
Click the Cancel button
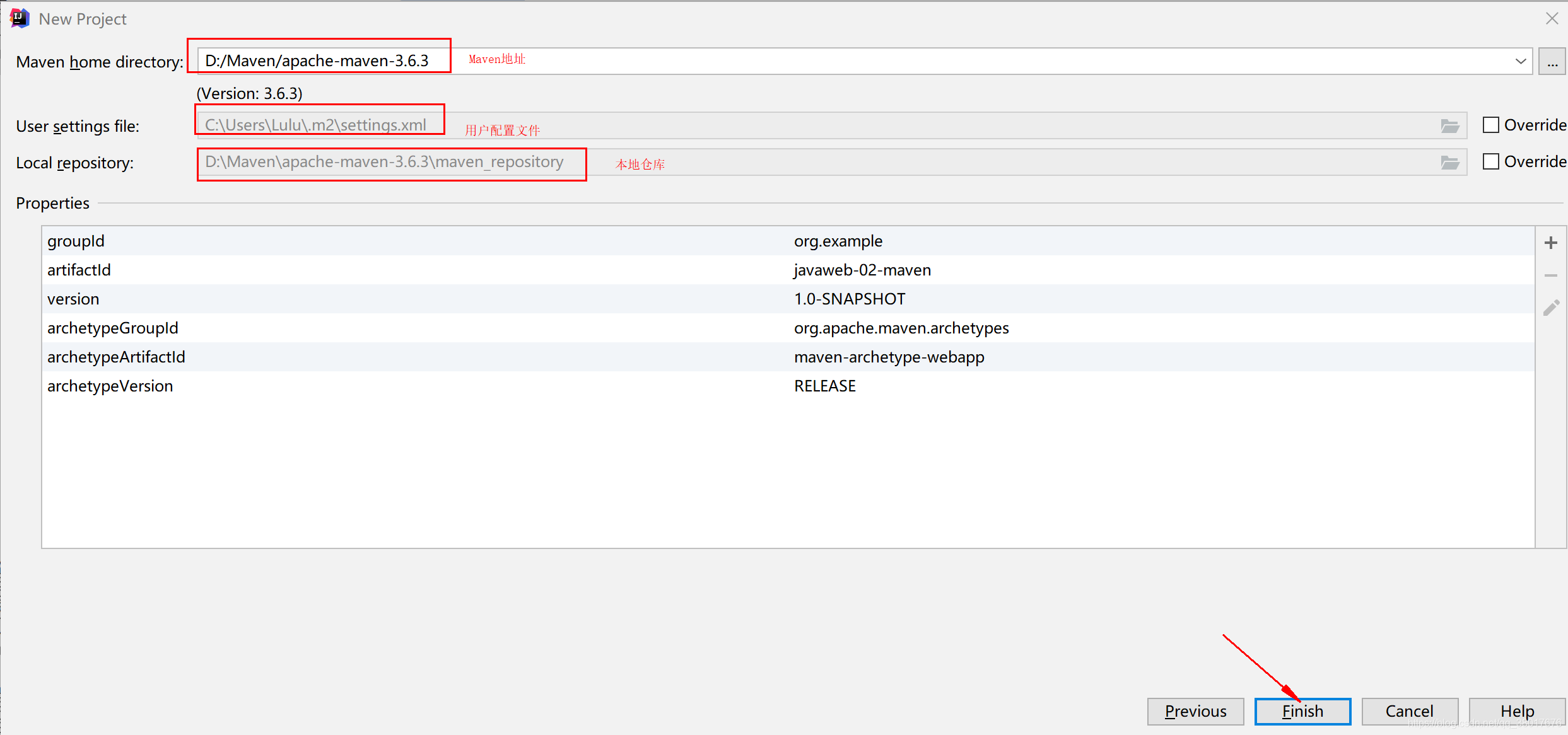(x=1410, y=711)
